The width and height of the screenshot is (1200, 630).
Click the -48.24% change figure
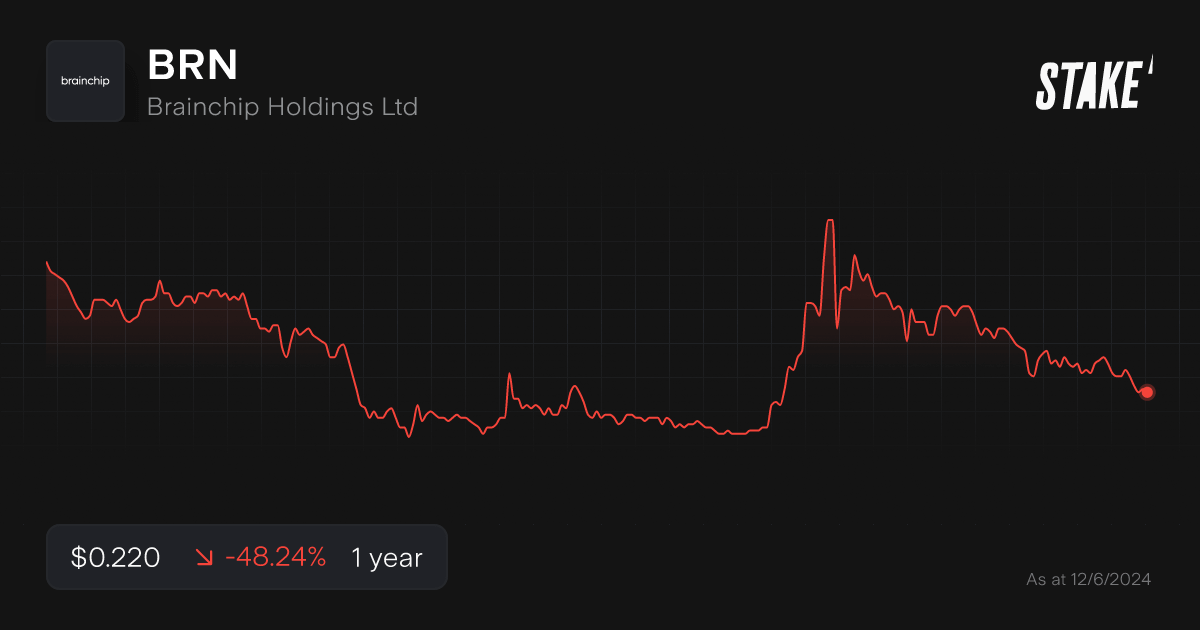275,558
